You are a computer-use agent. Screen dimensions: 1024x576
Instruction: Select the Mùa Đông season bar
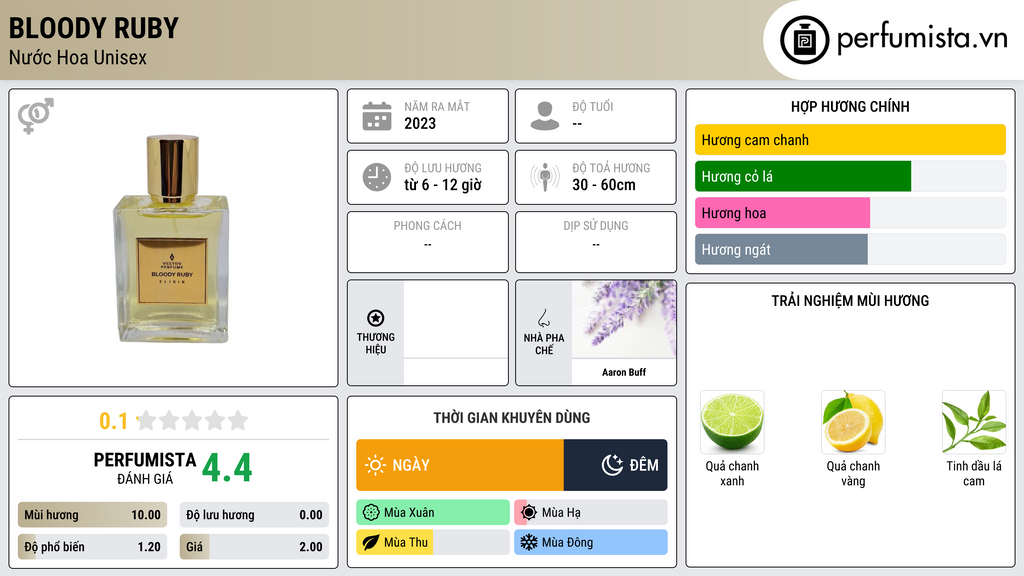pos(591,543)
